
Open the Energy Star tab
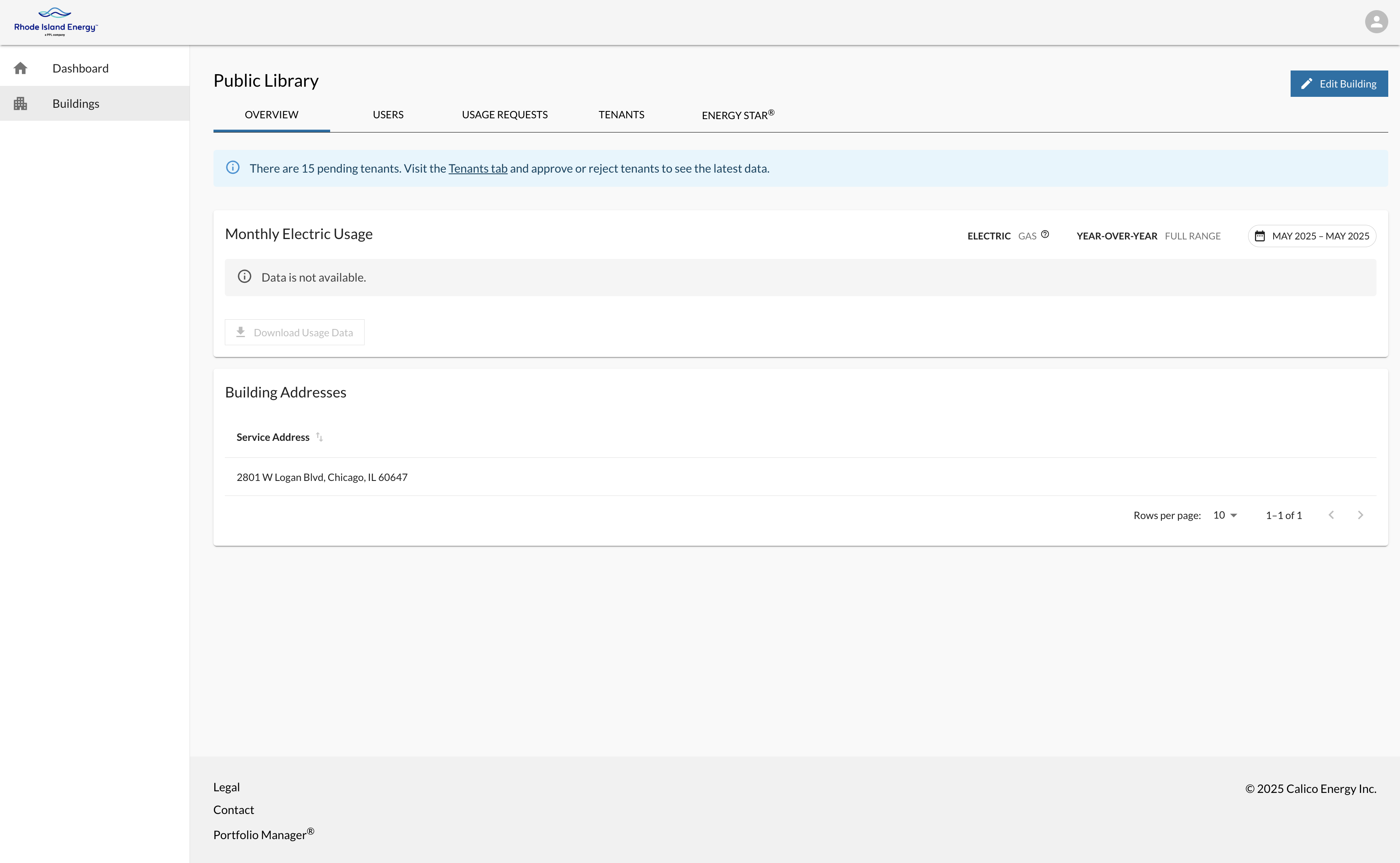tap(738, 115)
